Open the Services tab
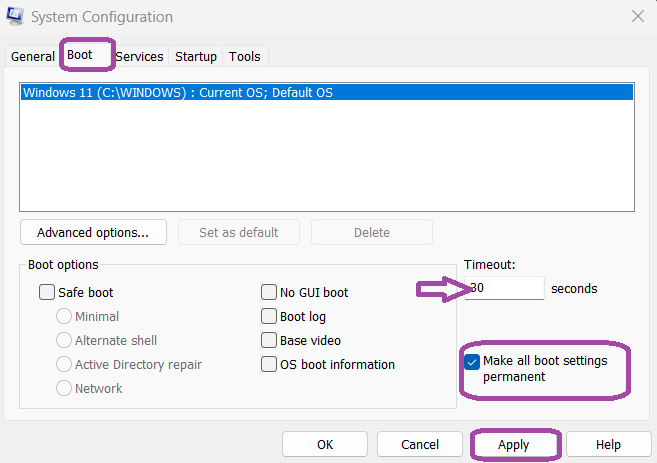The height and width of the screenshot is (463, 657). click(139, 57)
